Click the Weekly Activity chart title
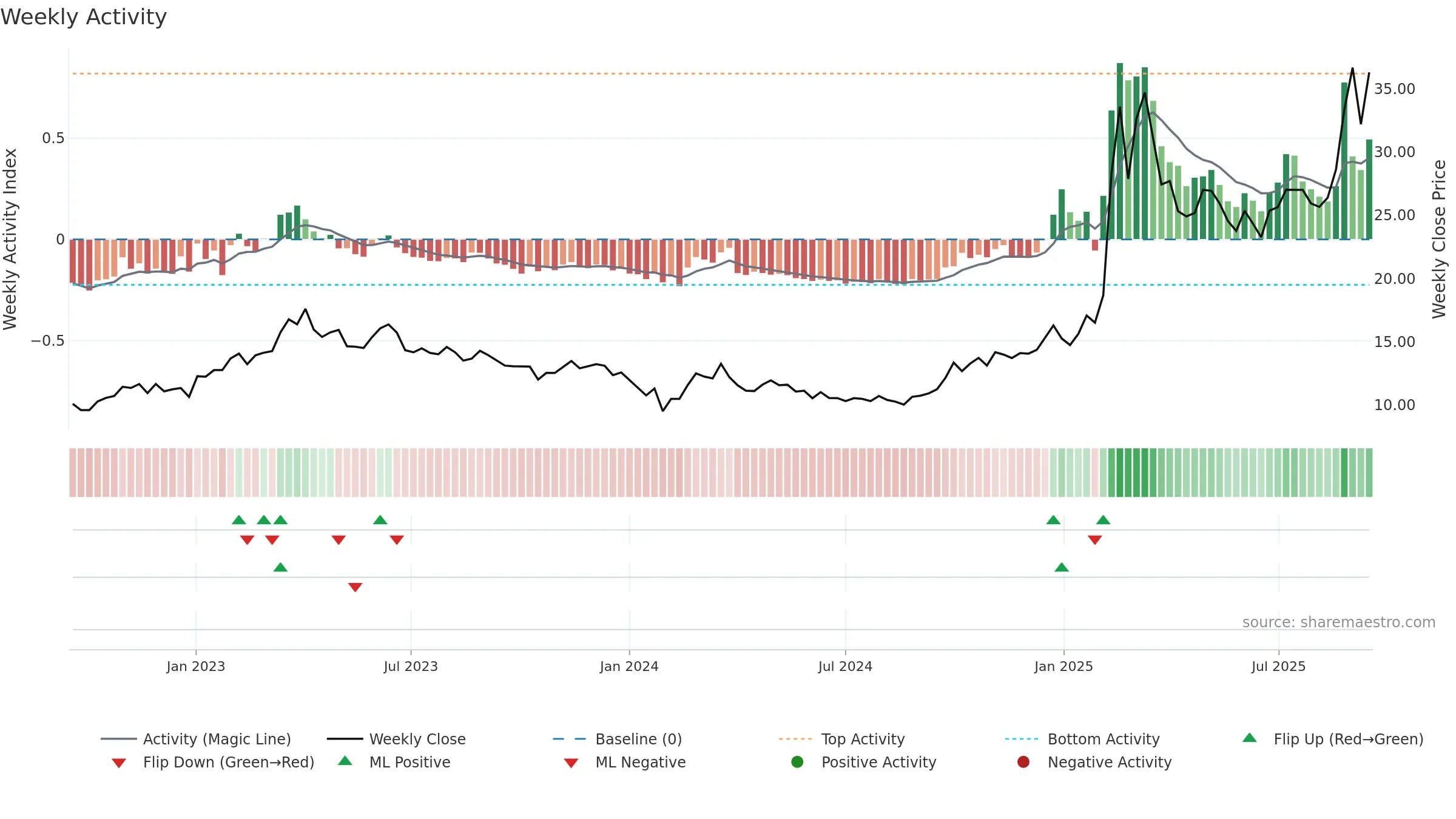 [84, 16]
